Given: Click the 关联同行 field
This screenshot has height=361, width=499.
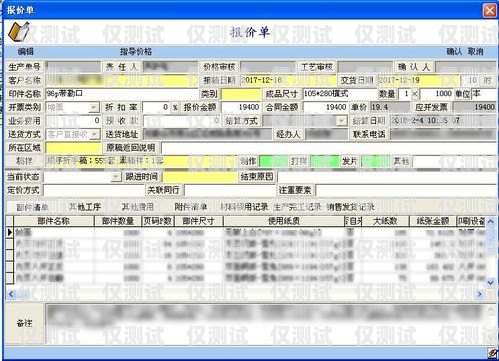Looking at the screenshot, I should click(229, 190).
